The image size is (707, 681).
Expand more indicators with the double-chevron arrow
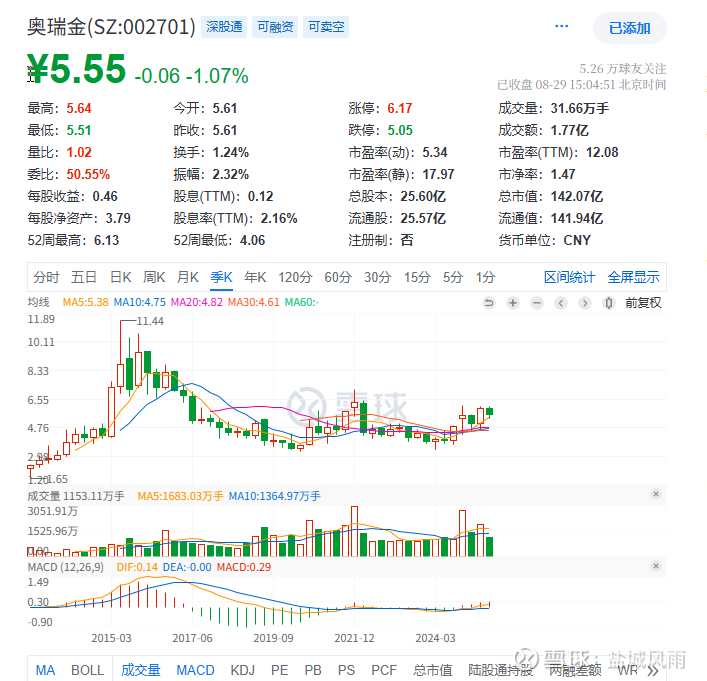click(653, 670)
